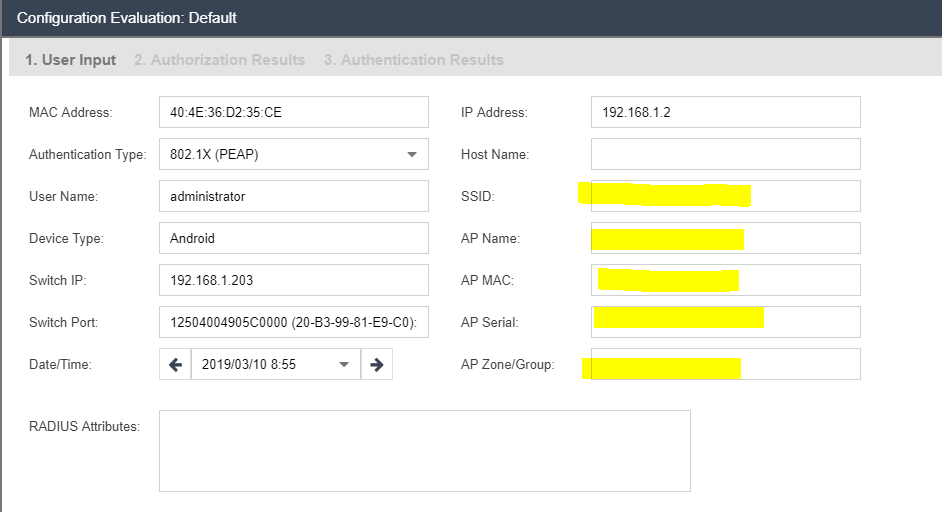This screenshot has height=512, width=942.
Task: Click the Switch Port text field
Action: 293,322
